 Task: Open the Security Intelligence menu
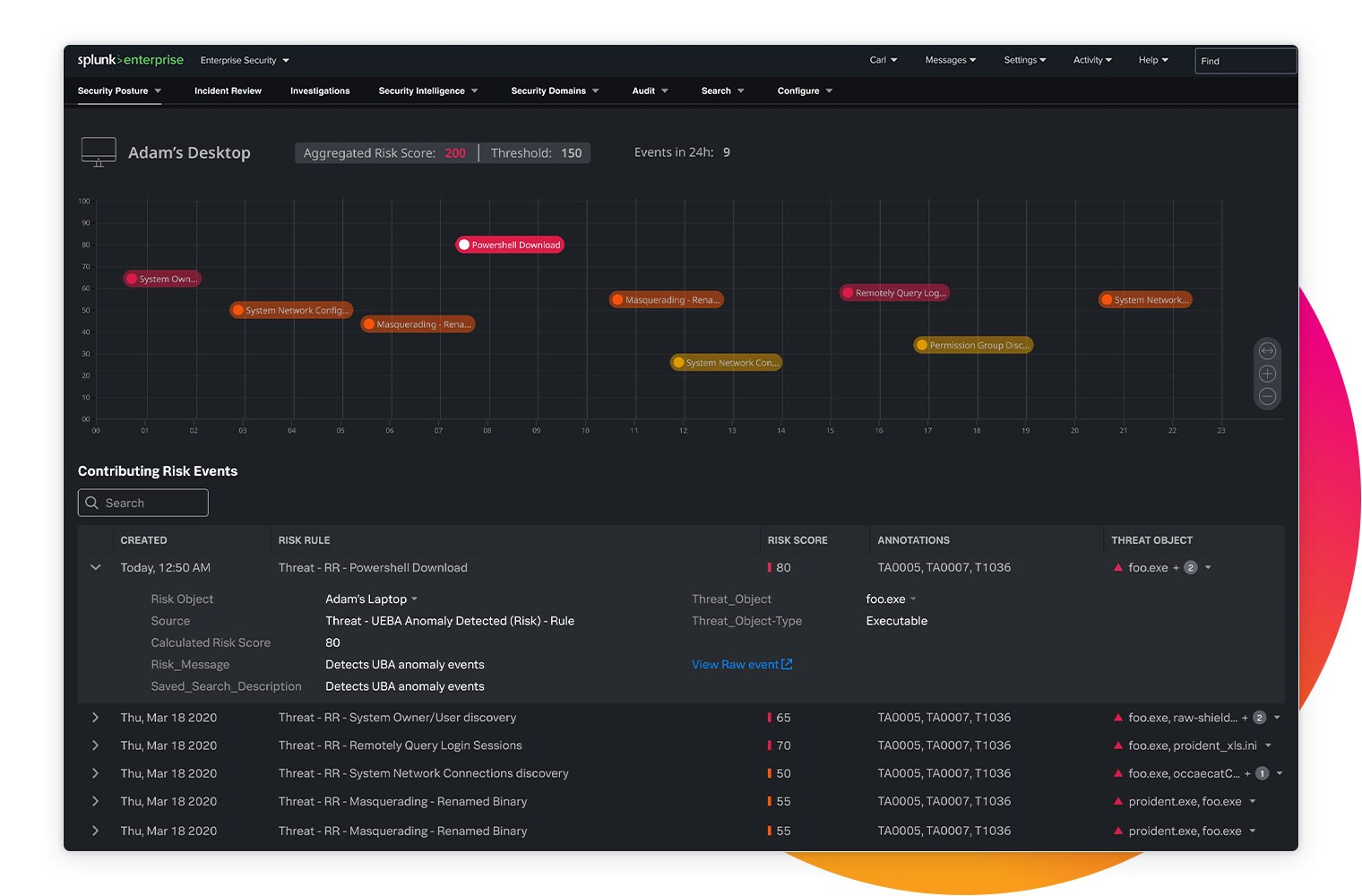click(428, 90)
